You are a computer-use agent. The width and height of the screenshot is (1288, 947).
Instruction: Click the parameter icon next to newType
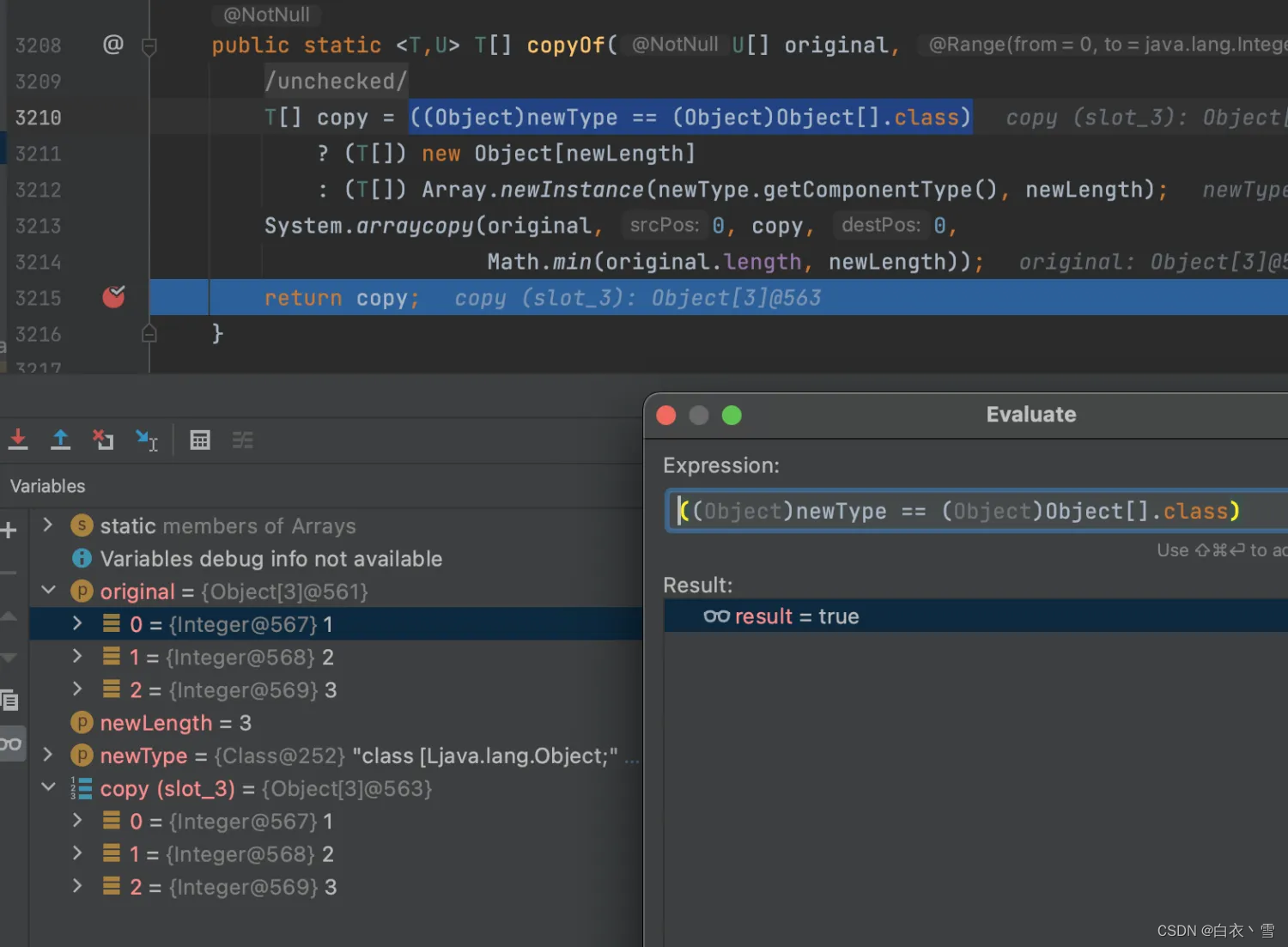[x=82, y=755]
